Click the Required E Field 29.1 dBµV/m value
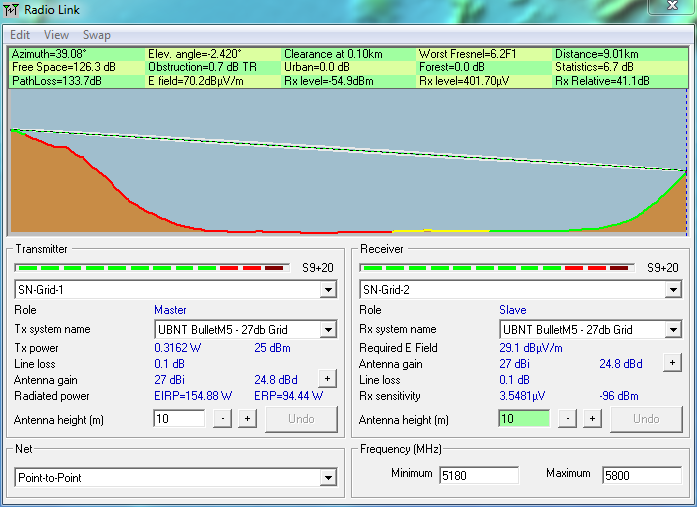The height and width of the screenshot is (507, 697). pos(531,348)
